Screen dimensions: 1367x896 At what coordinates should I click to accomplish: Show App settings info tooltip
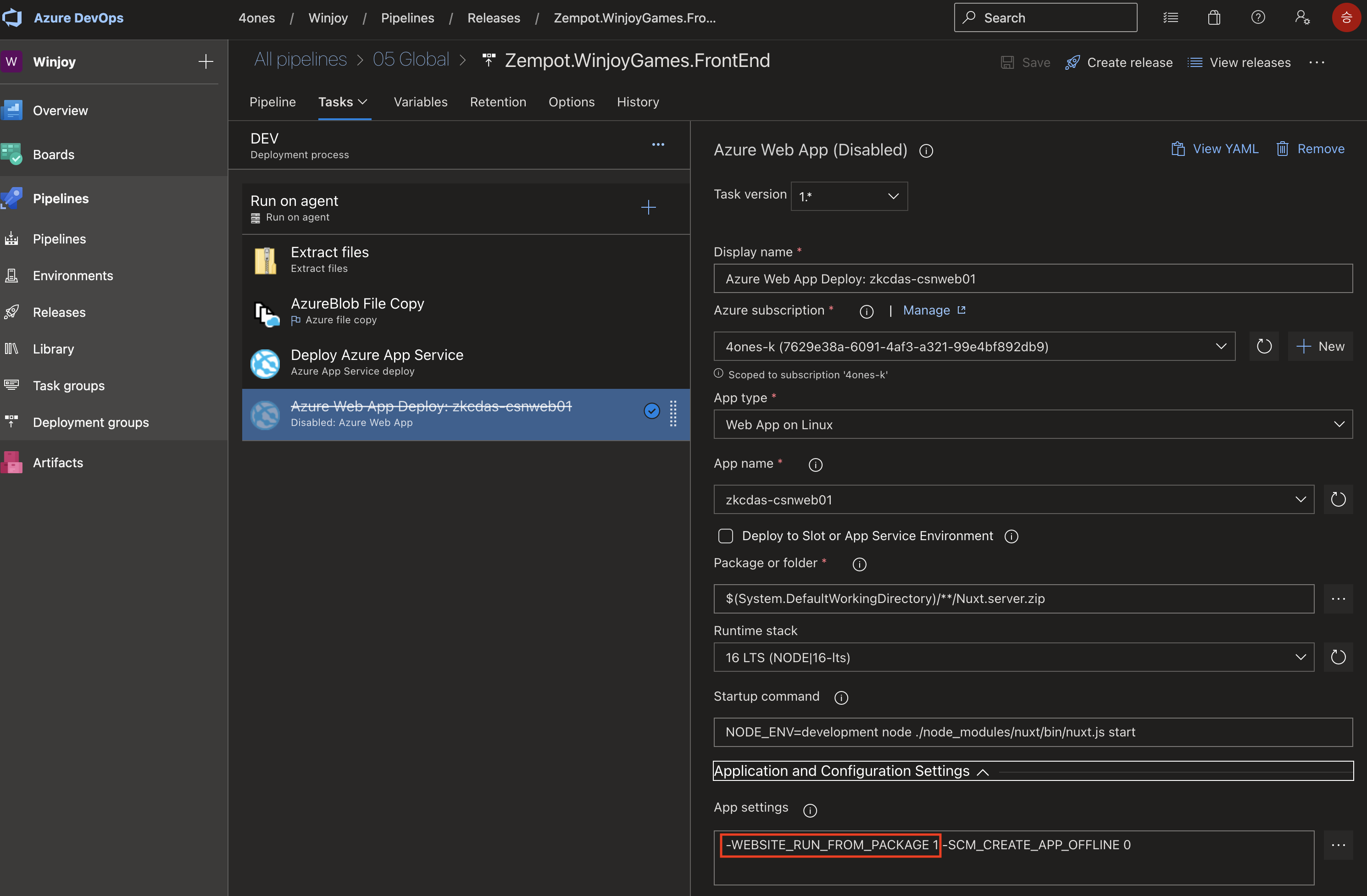(x=810, y=810)
